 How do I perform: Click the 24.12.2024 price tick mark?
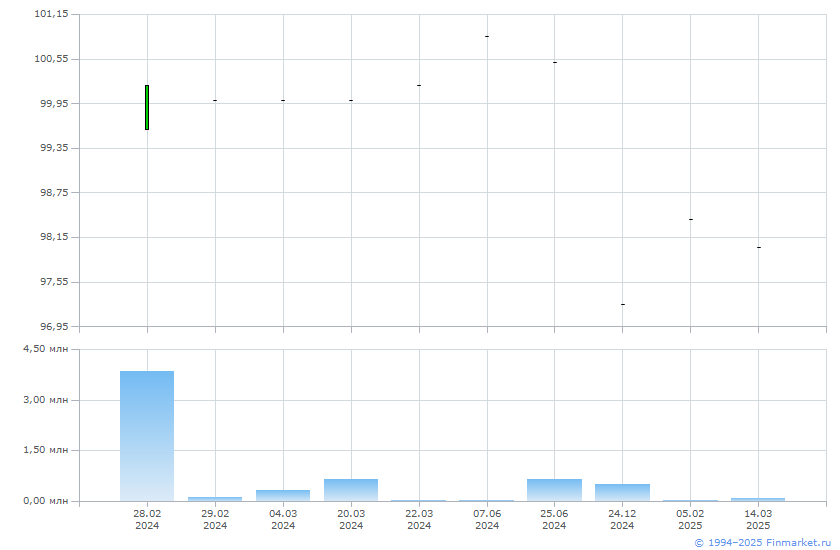pos(622,304)
